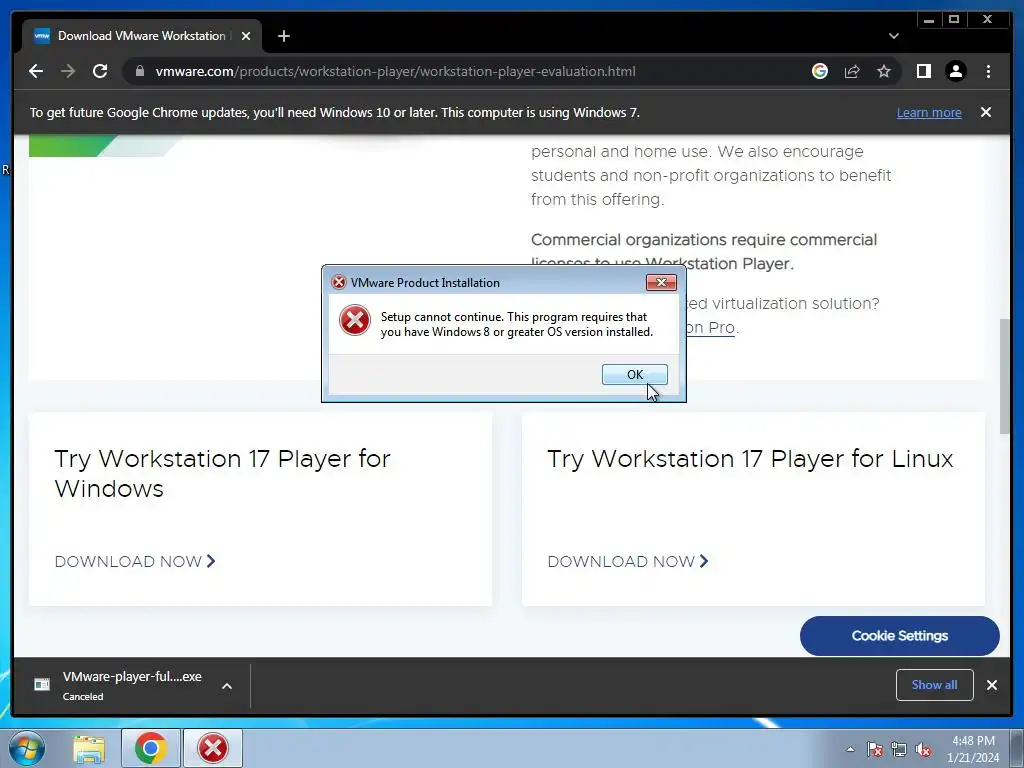The height and width of the screenshot is (768, 1024).
Task: Click Learn more about Chrome updates
Action: click(929, 112)
